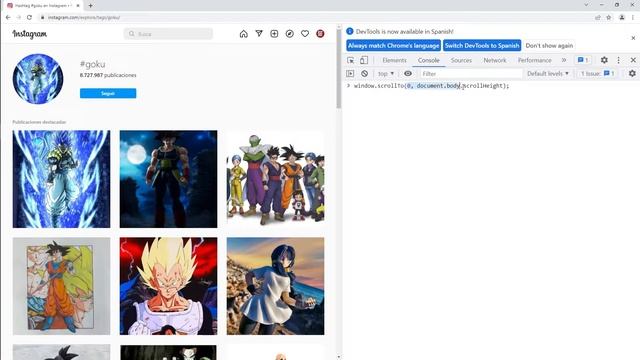Dismiss the DevTools language notification
This screenshot has width=640, height=360.
(x=633, y=38)
